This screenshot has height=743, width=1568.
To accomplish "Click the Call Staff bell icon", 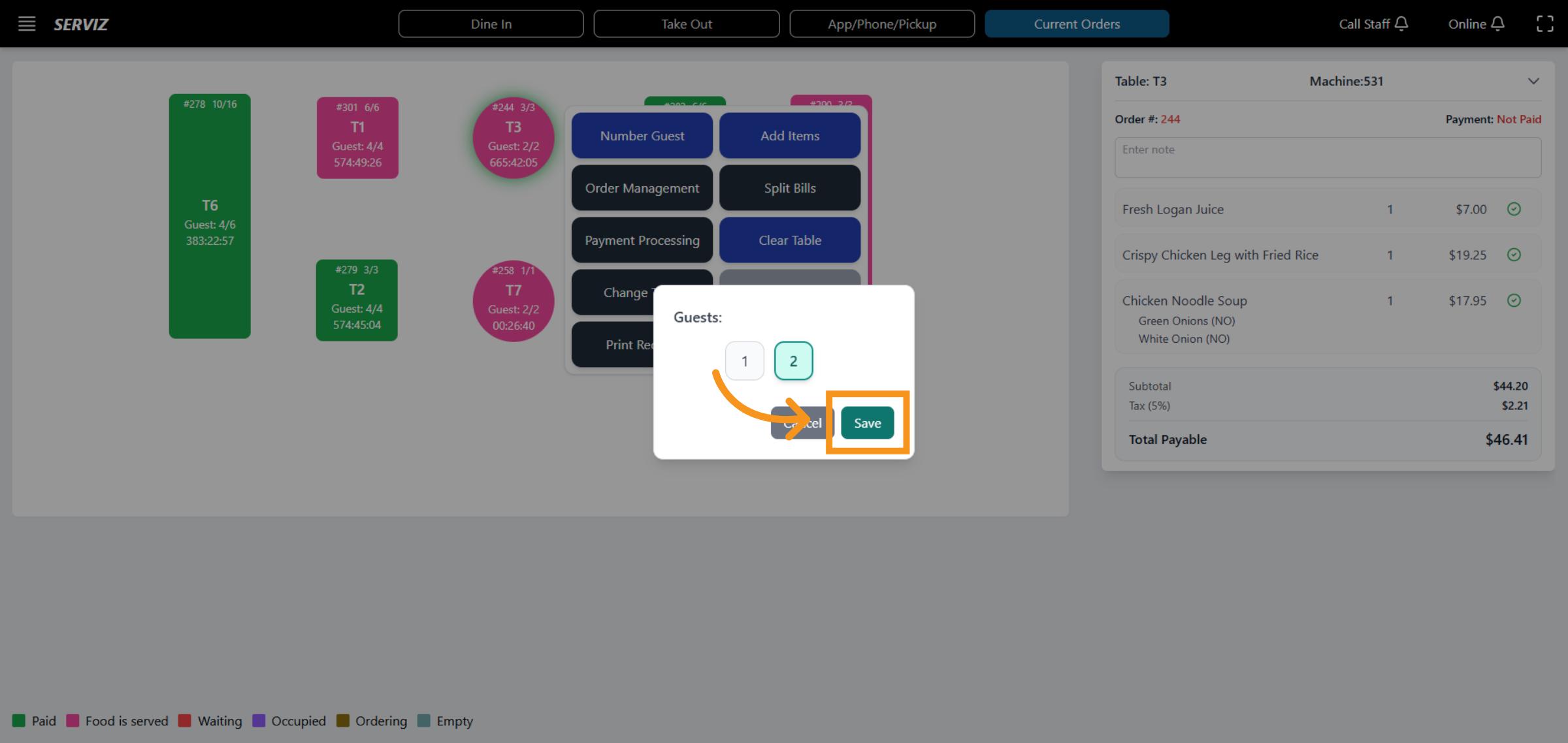I will [1401, 24].
